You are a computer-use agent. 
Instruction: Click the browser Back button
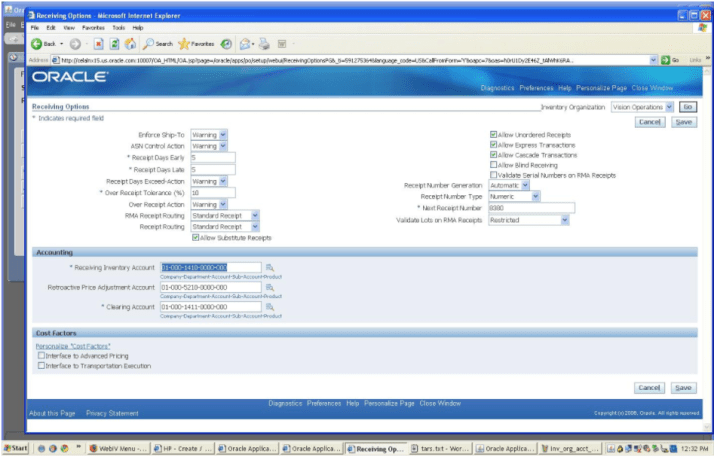point(42,44)
